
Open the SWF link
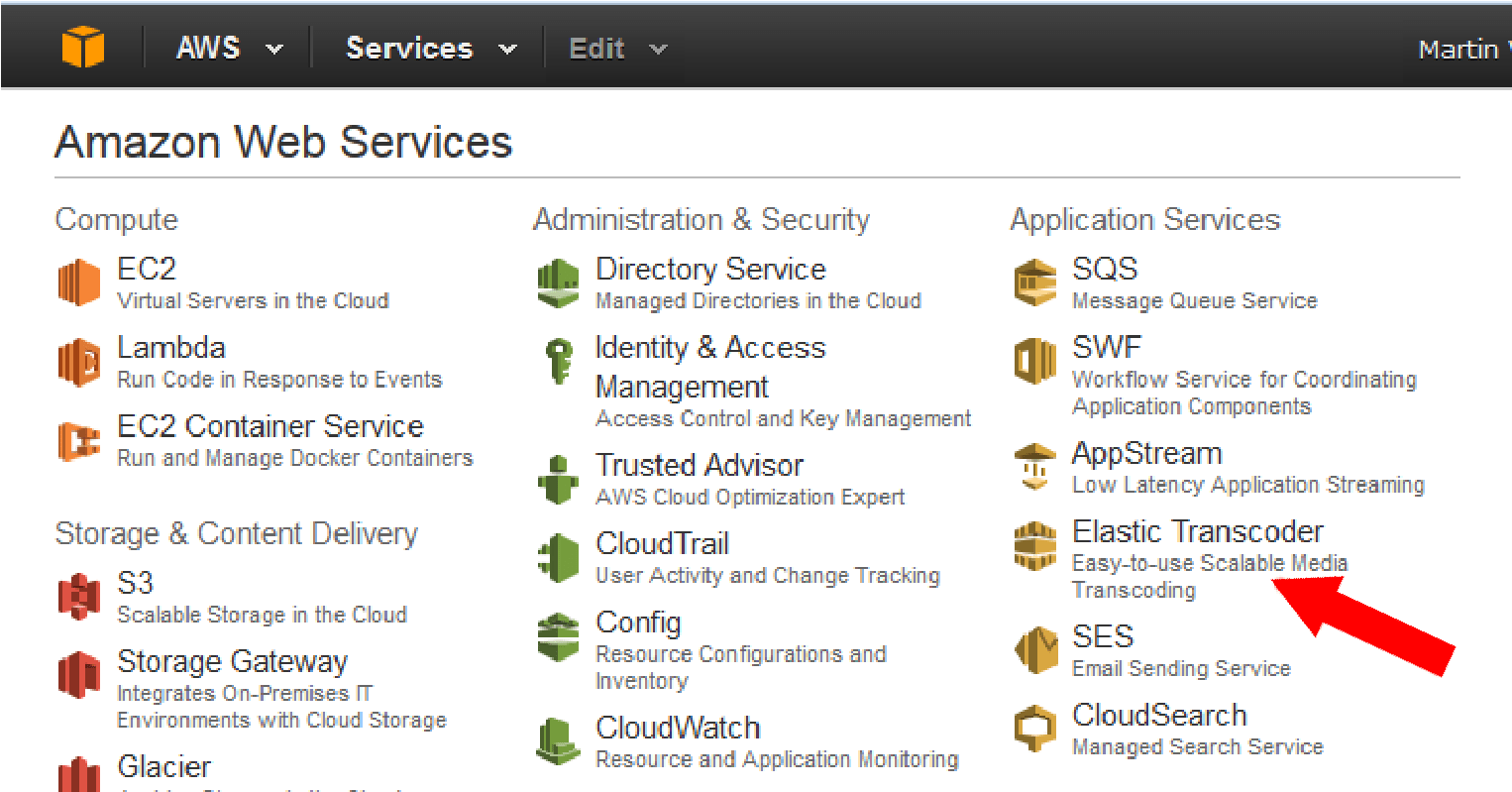pyautogui.click(x=1107, y=347)
